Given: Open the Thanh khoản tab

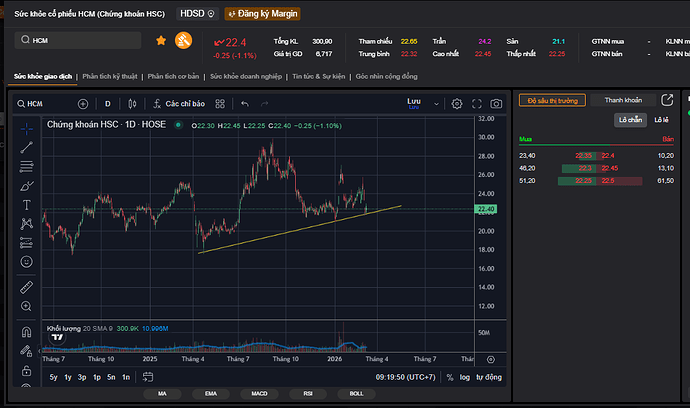Looking at the screenshot, I should [622, 100].
